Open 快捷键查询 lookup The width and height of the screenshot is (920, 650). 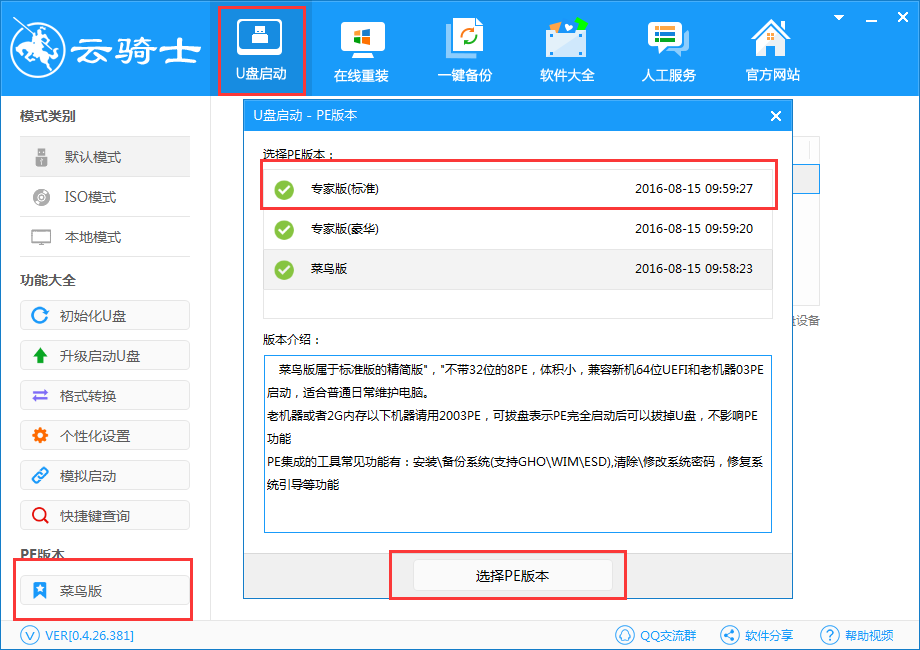coord(104,516)
